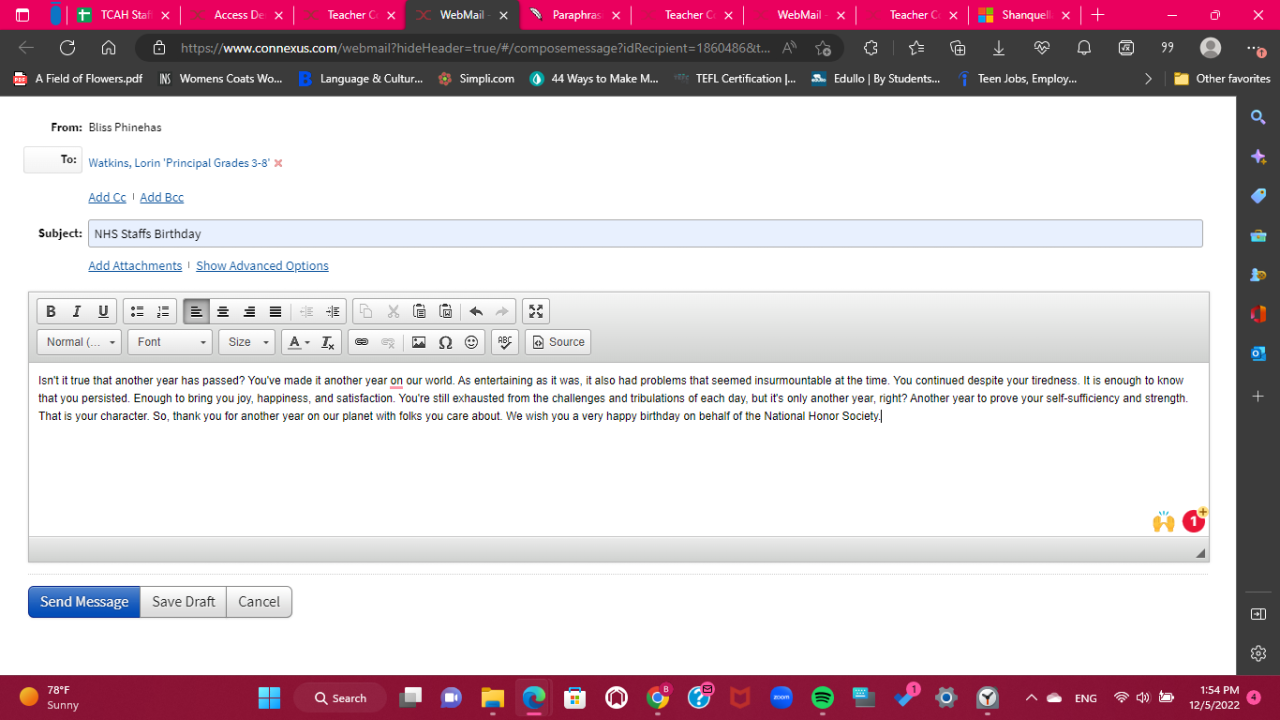Open the clapping hands extension icon

1163,521
